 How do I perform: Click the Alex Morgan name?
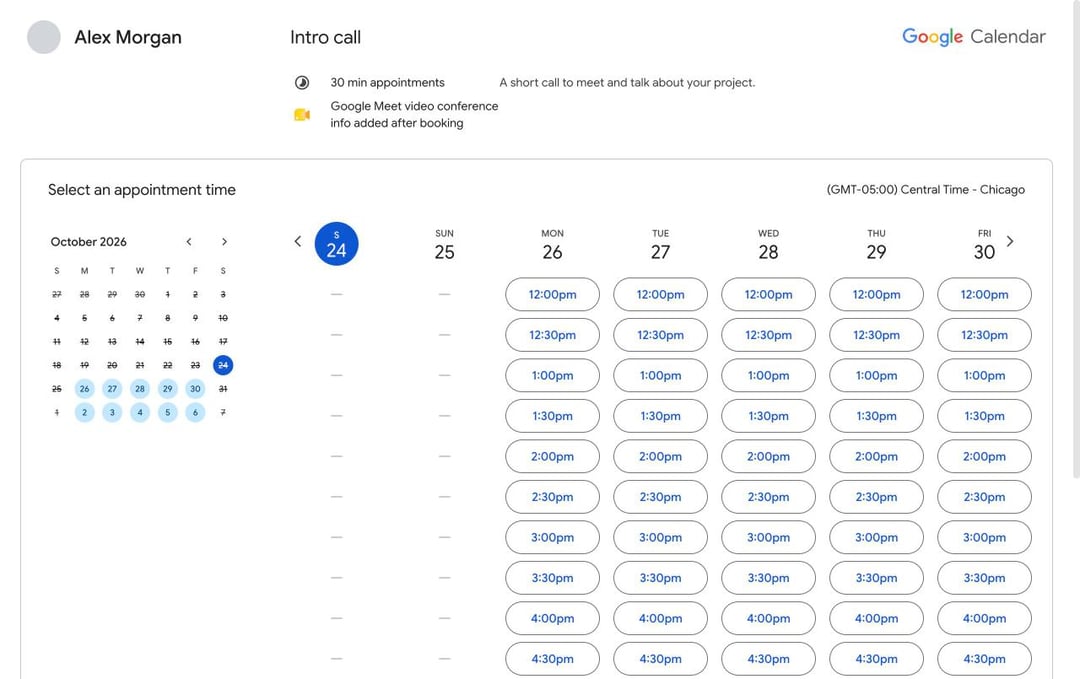tap(128, 37)
